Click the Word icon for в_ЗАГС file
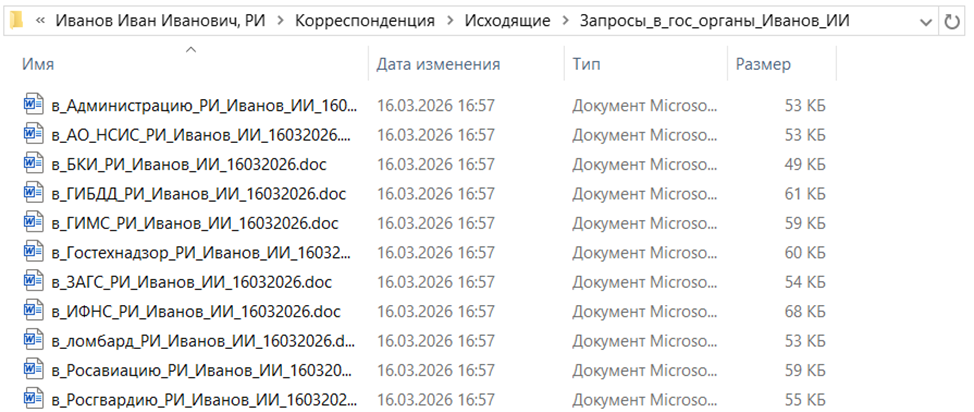974x412 pixels. [x=29, y=282]
